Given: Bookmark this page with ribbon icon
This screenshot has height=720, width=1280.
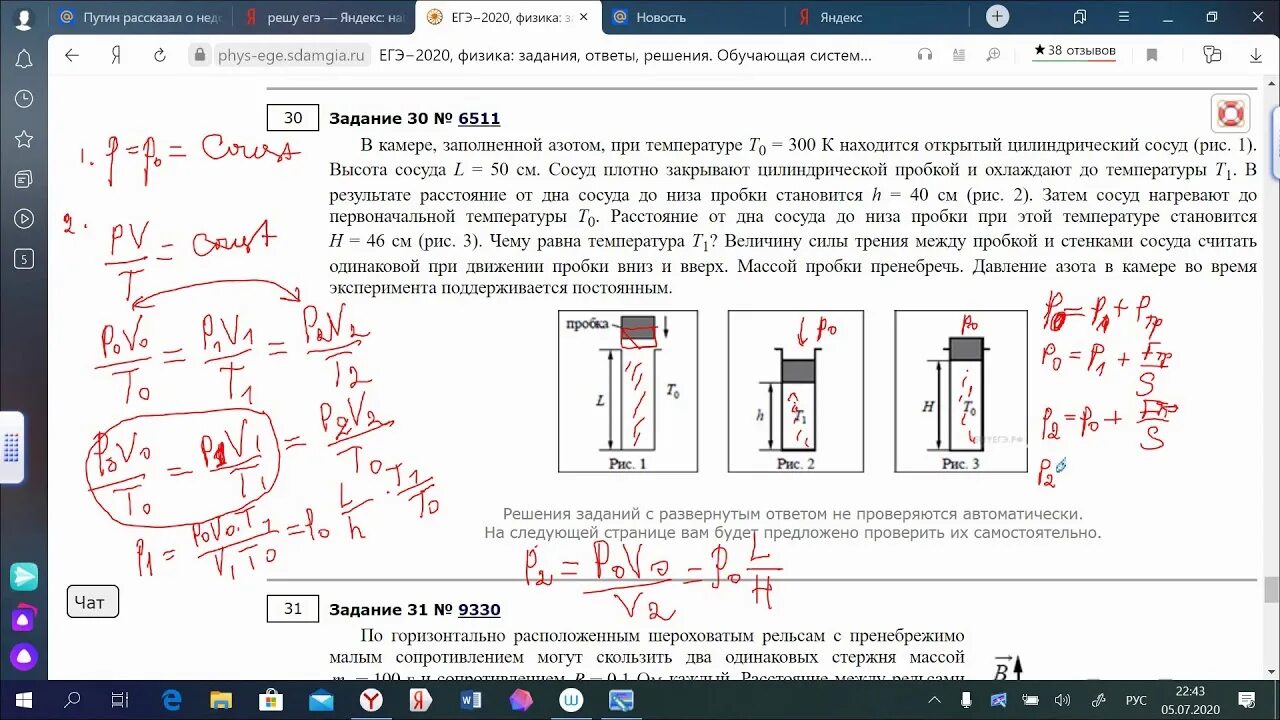Looking at the screenshot, I should tap(1152, 55).
